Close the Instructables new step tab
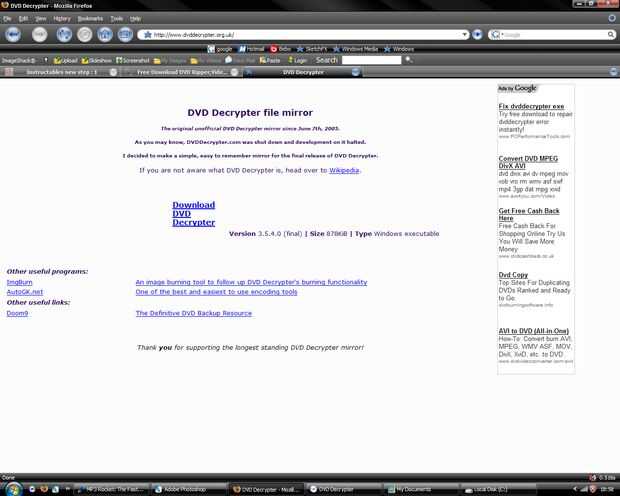The height and width of the screenshot is (496, 620). point(113,72)
